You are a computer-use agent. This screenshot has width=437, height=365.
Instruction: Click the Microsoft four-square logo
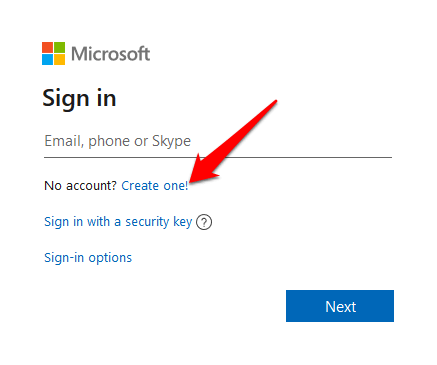pos(53,53)
